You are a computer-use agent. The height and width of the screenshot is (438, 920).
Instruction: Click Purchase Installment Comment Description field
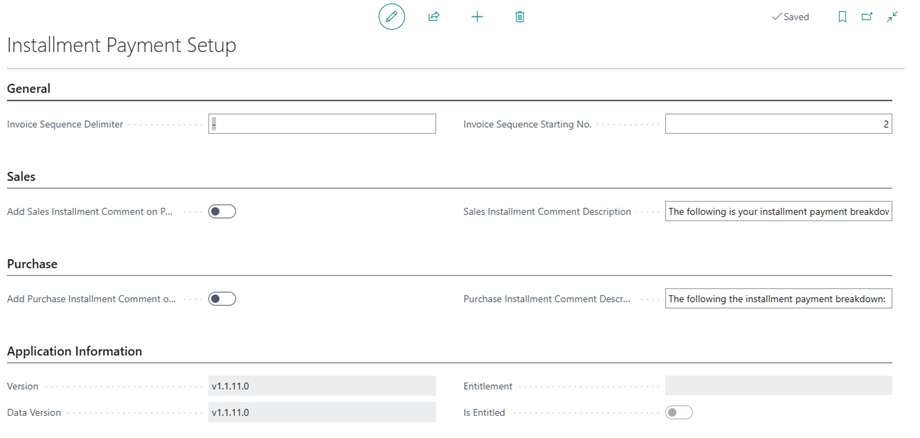(779, 299)
